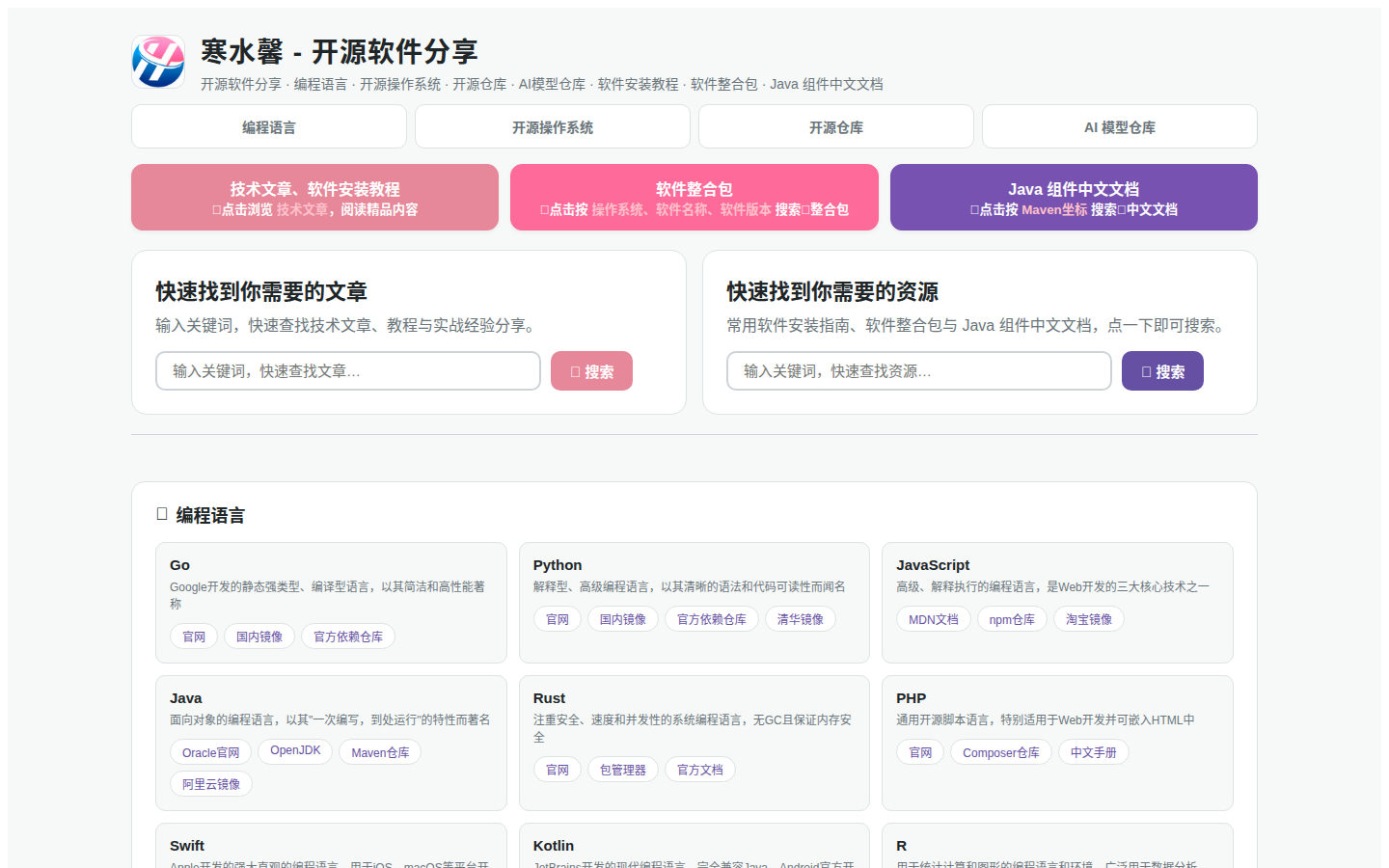Screen dimensions: 1389x868
Task: Click the JavaScript card title
Action: pos(933,565)
